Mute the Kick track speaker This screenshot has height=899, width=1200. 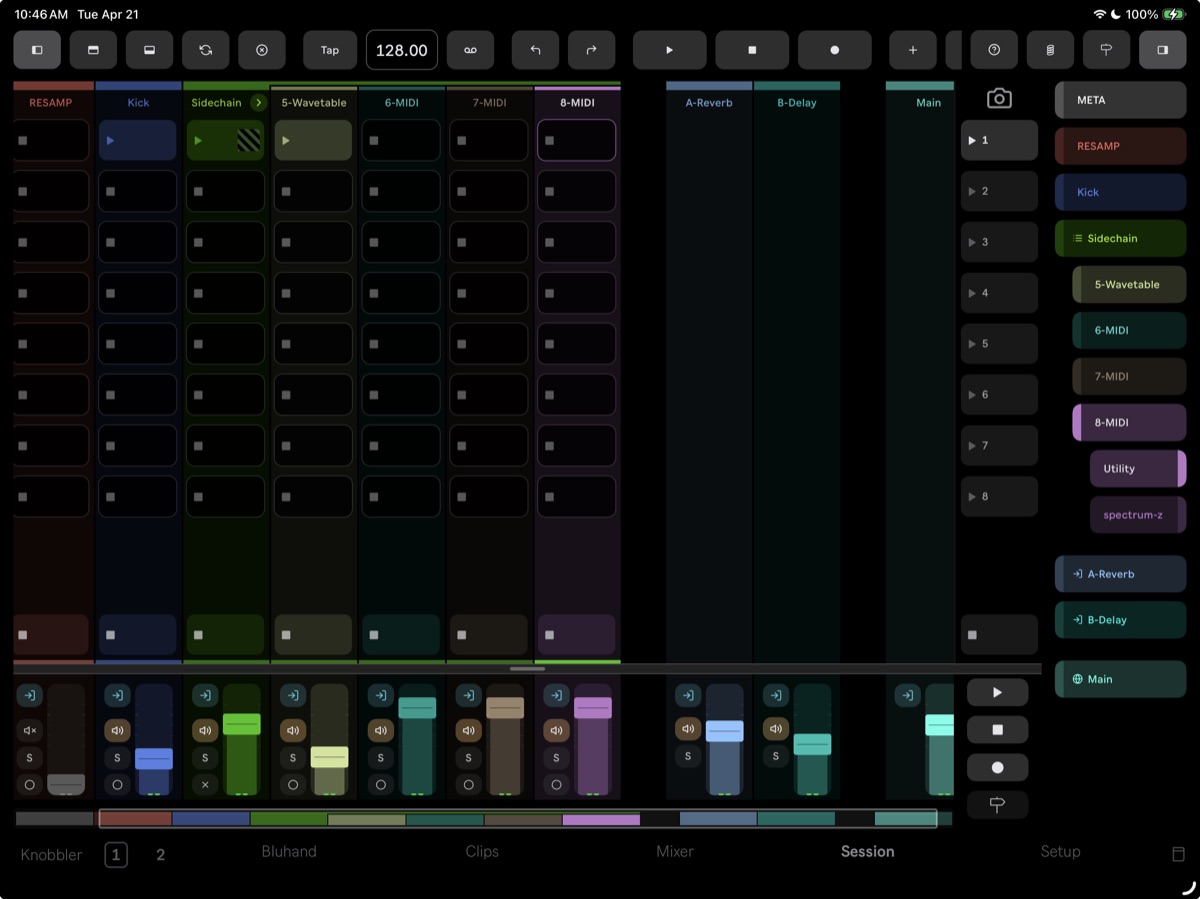coord(118,730)
